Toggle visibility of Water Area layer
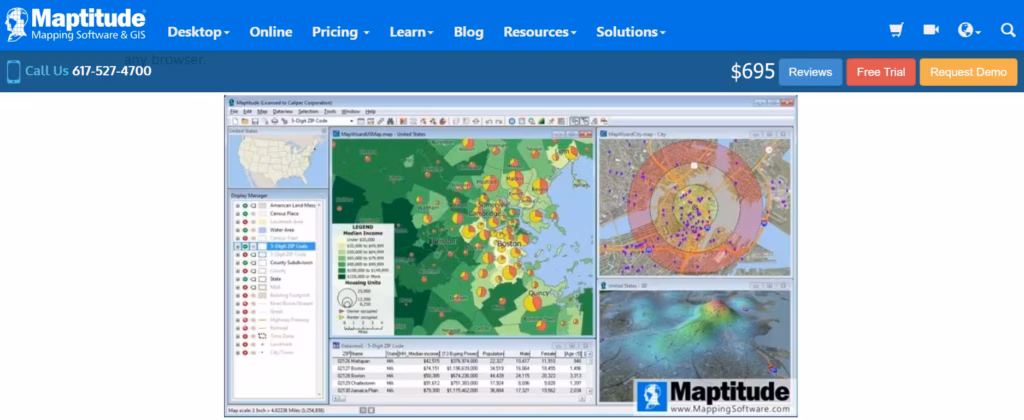The image size is (1024, 420). point(245,230)
